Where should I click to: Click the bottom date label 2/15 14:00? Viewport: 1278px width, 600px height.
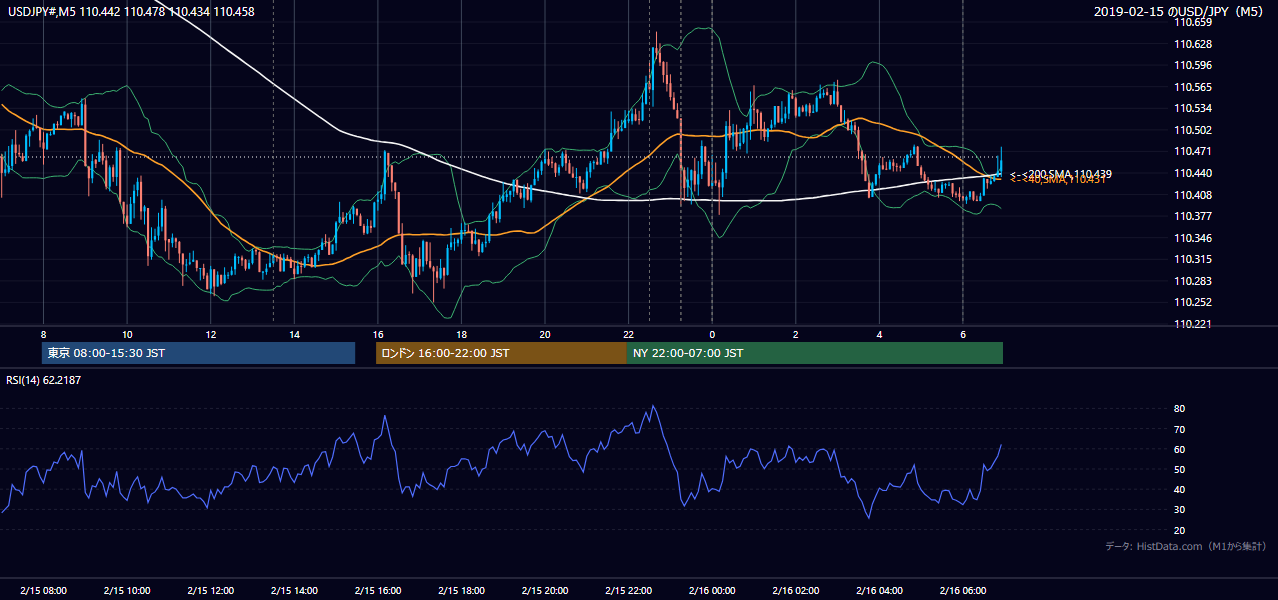294,591
